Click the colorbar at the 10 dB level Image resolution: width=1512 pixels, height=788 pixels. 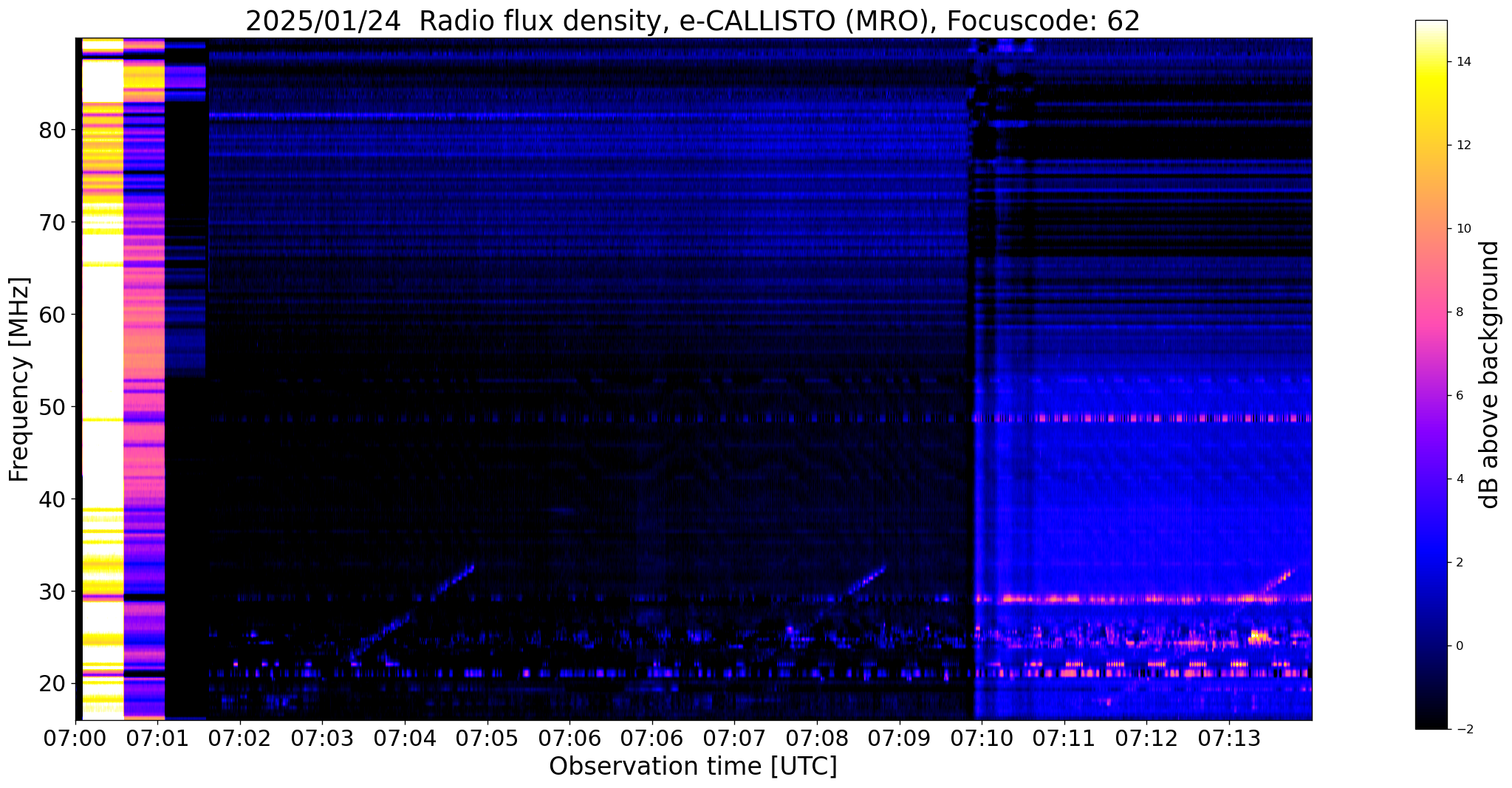(x=1431, y=228)
